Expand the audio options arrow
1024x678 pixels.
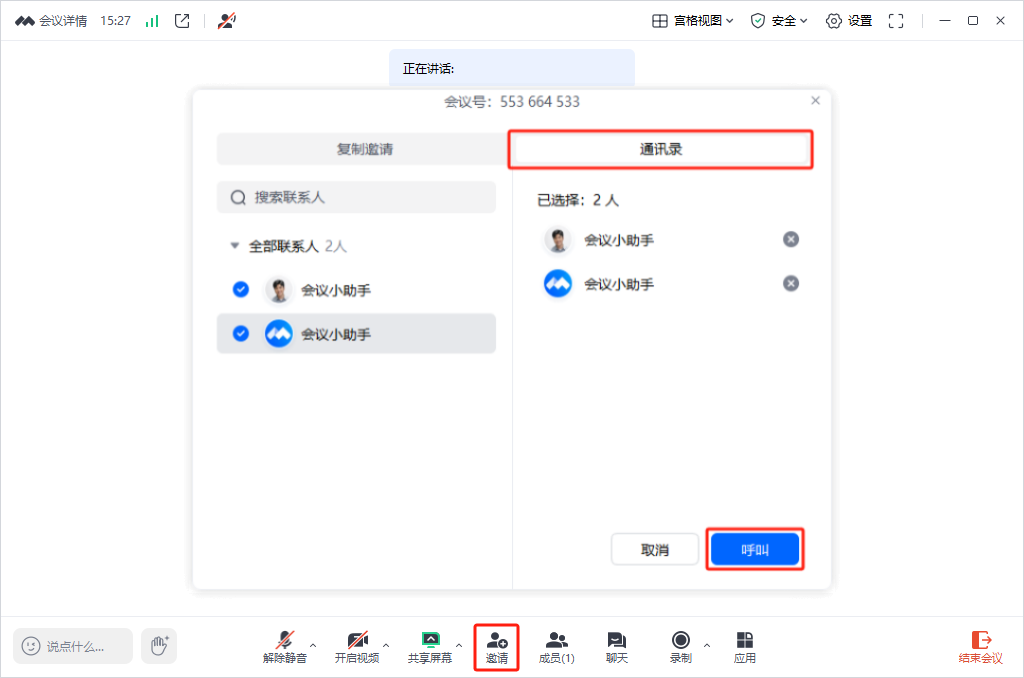click(313, 645)
